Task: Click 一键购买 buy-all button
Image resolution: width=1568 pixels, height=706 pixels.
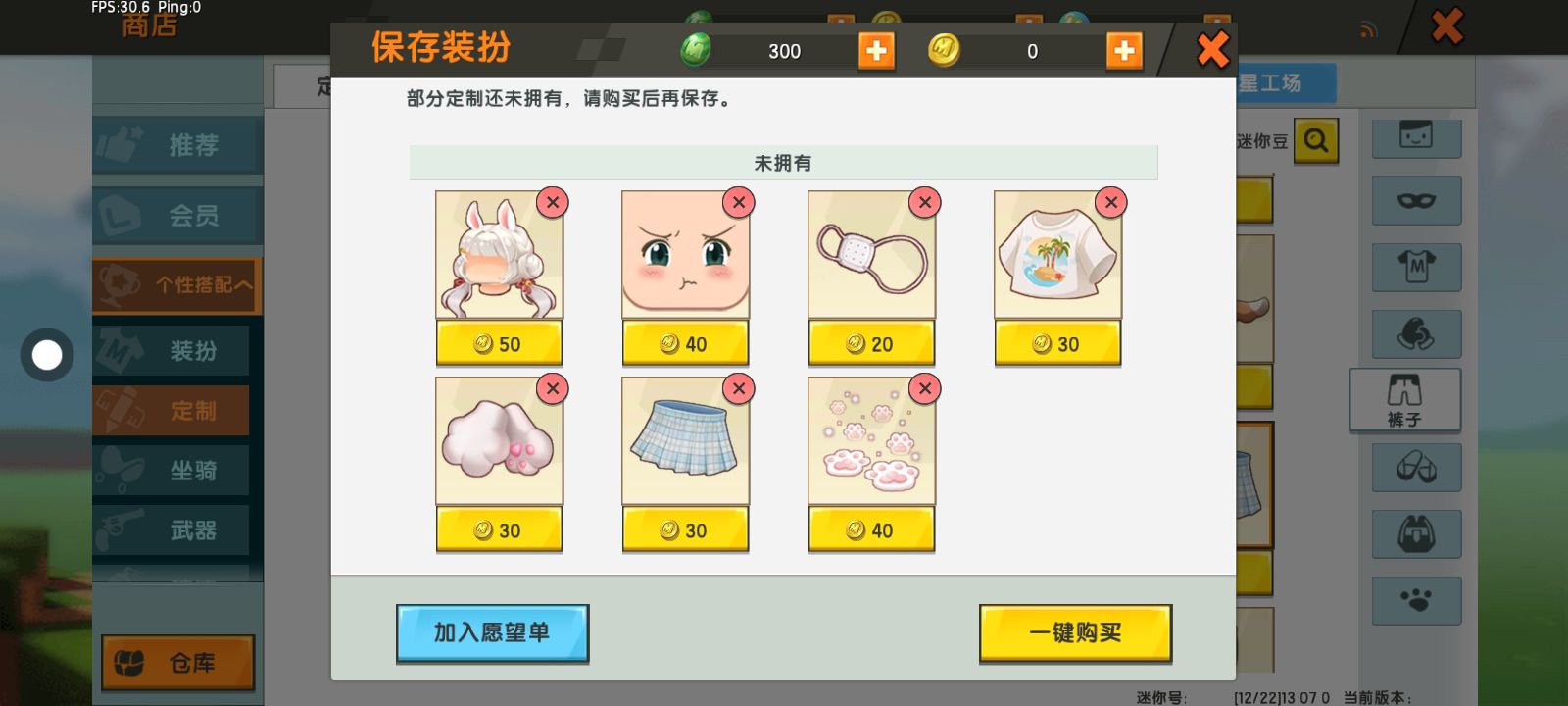Action: pos(1075,633)
